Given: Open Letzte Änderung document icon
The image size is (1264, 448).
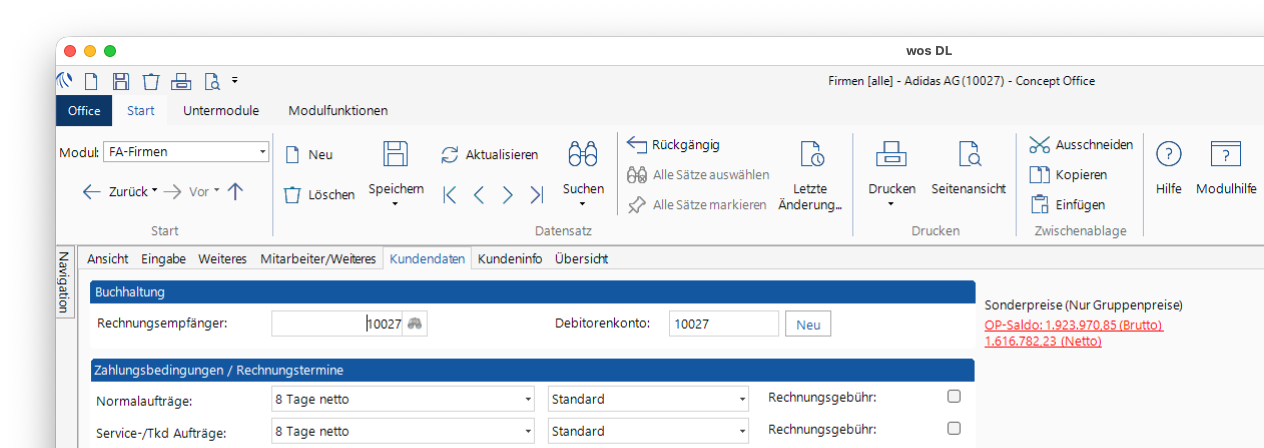Looking at the screenshot, I should (x=811, y=154).
